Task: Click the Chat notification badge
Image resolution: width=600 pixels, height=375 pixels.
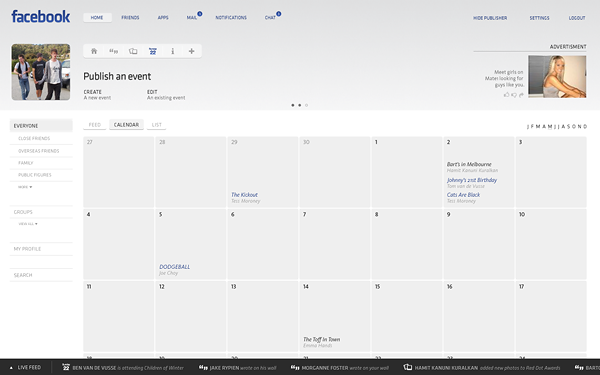Action: click(x=279, y=14)
